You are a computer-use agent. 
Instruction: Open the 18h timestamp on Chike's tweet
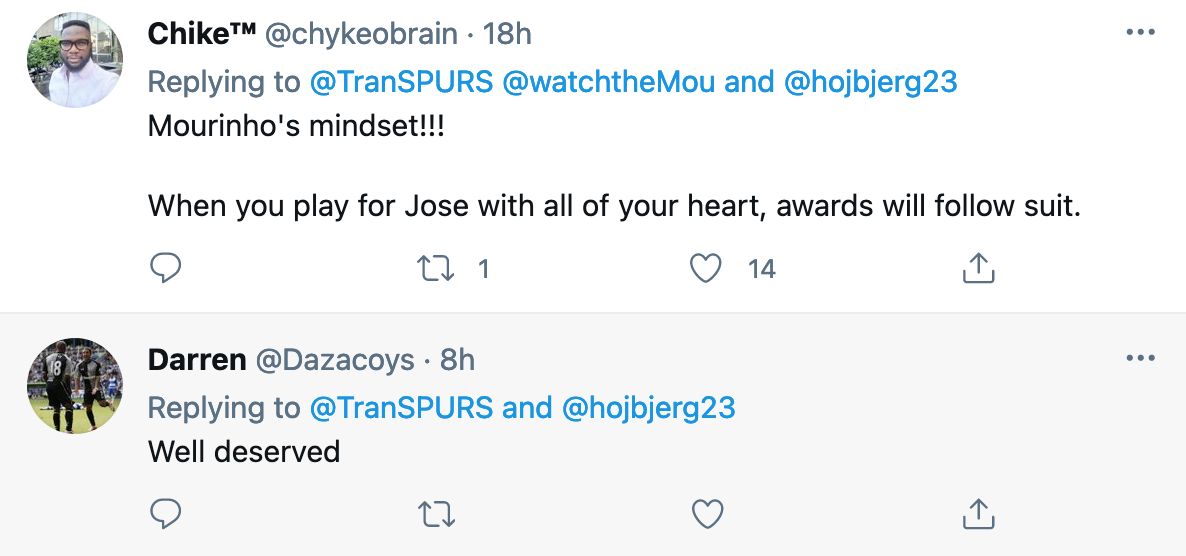point(507,34)
